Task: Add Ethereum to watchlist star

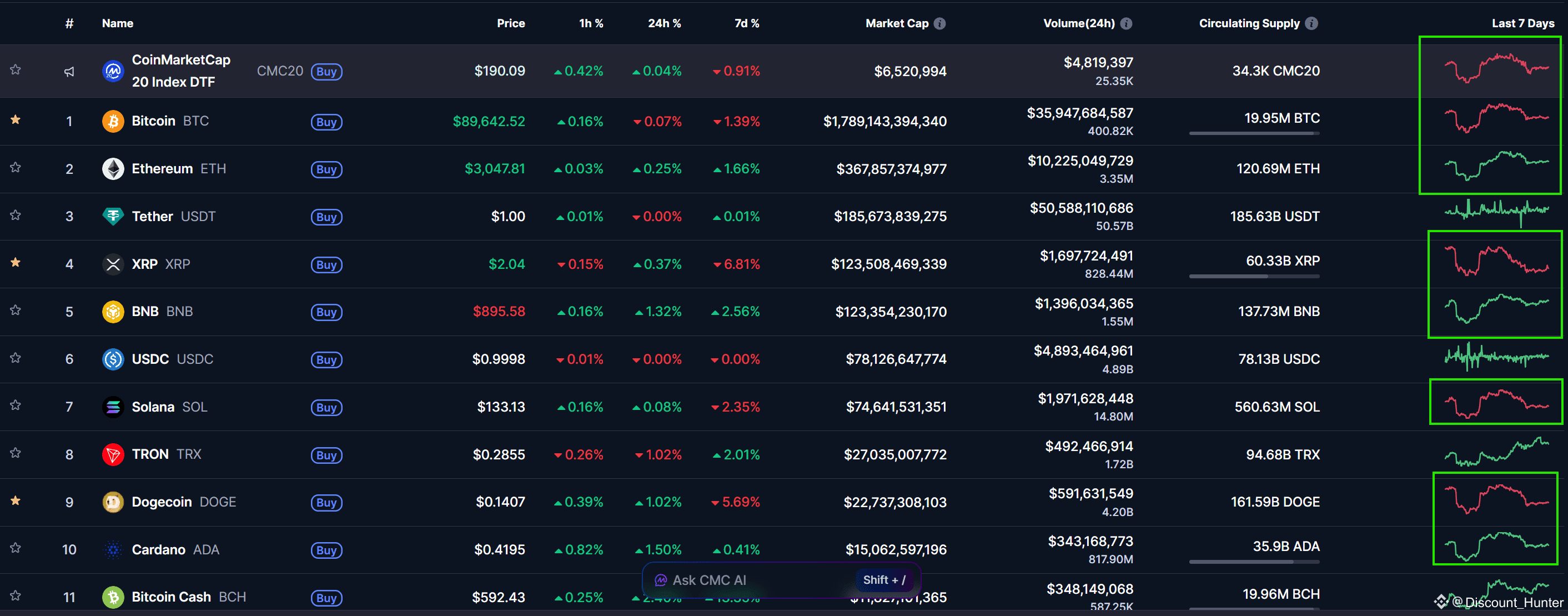Action: click(16, 167)
